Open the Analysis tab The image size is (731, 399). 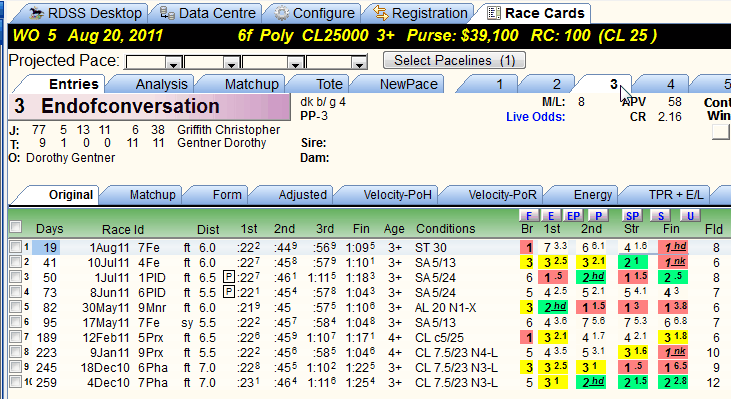coord(150,84)
